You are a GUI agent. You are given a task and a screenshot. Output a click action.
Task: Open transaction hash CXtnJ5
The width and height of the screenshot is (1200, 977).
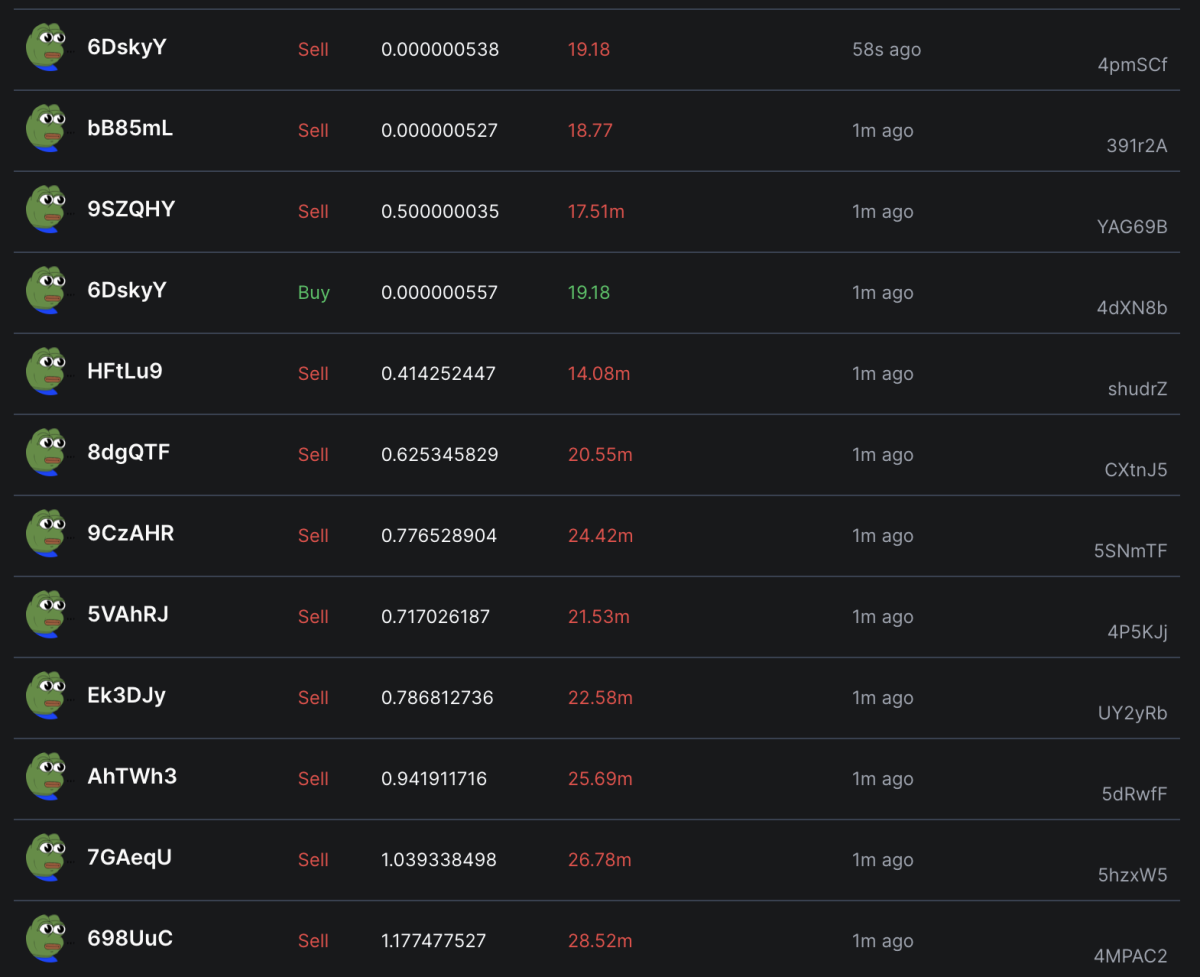coord(1136,470)
